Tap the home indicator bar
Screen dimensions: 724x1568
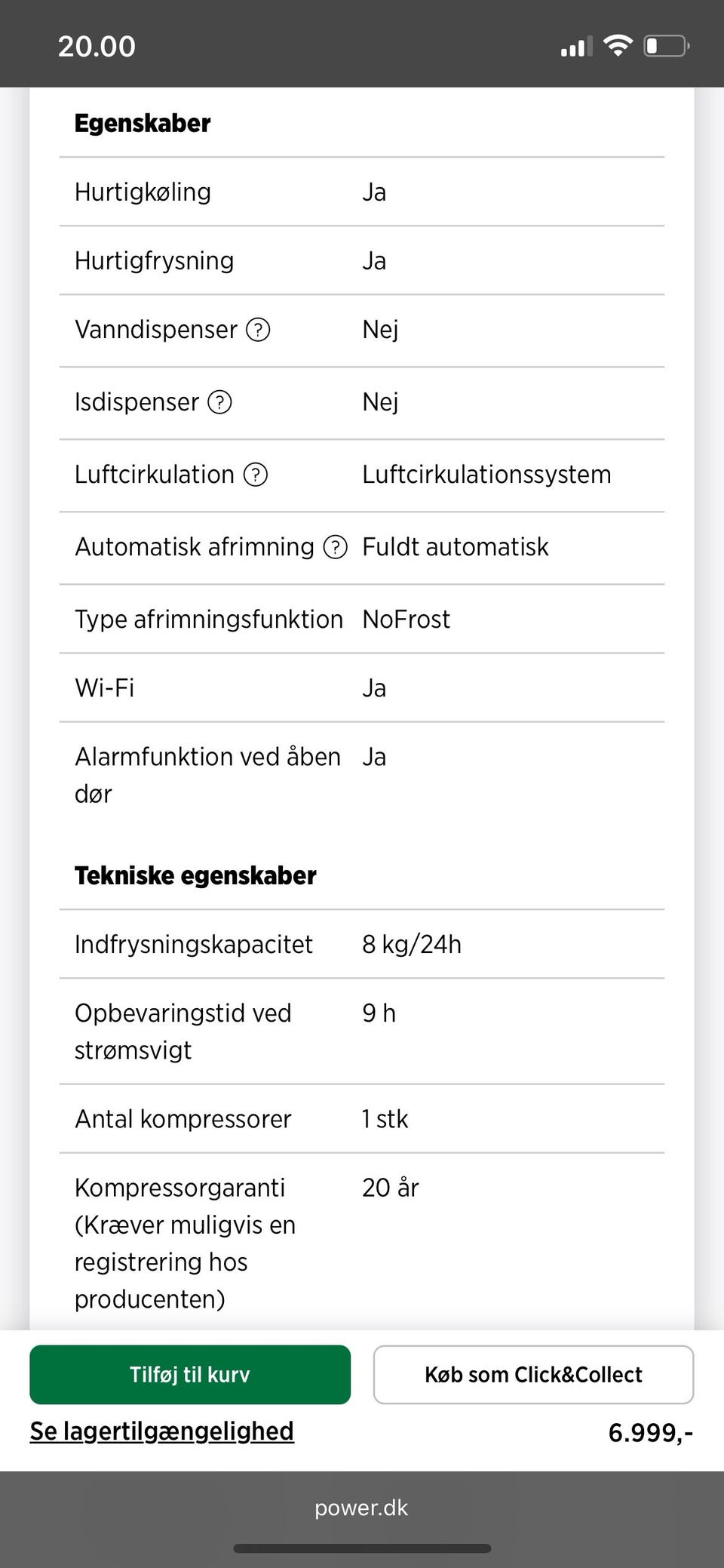[x=362, y=1548]
